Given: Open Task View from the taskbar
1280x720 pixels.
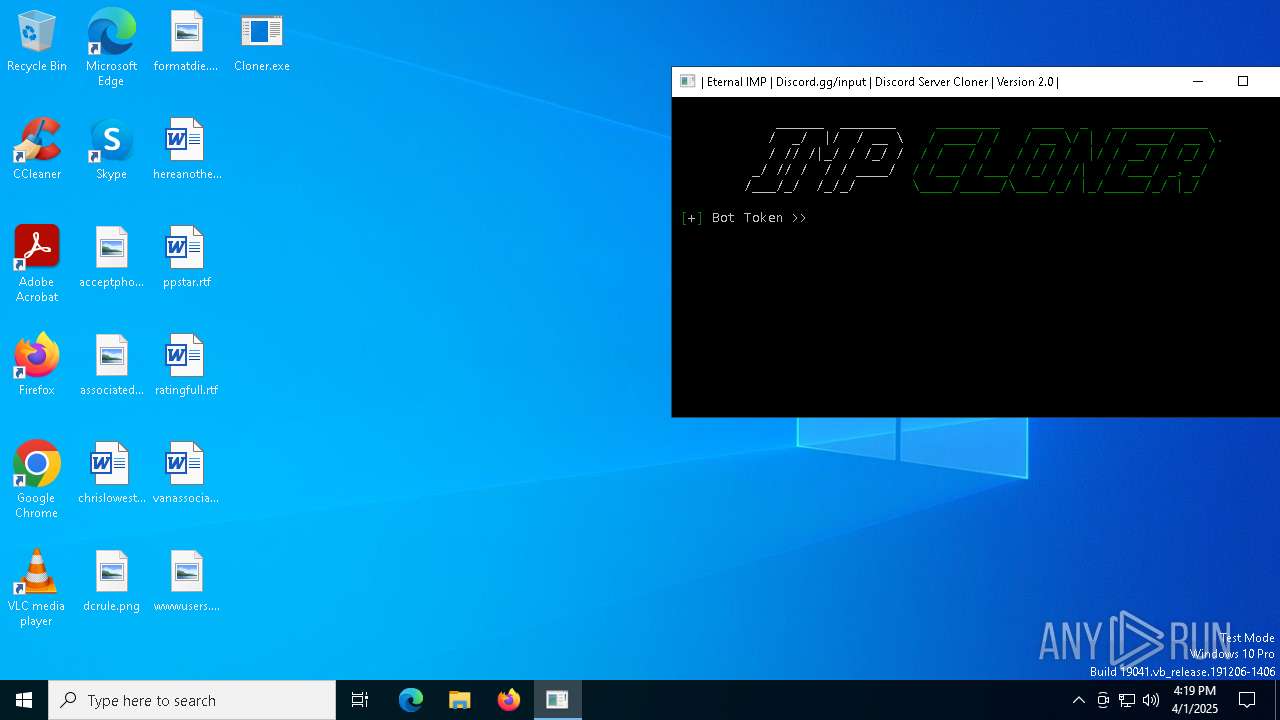Looking at the screenshot, I should (x=360, y=700).
